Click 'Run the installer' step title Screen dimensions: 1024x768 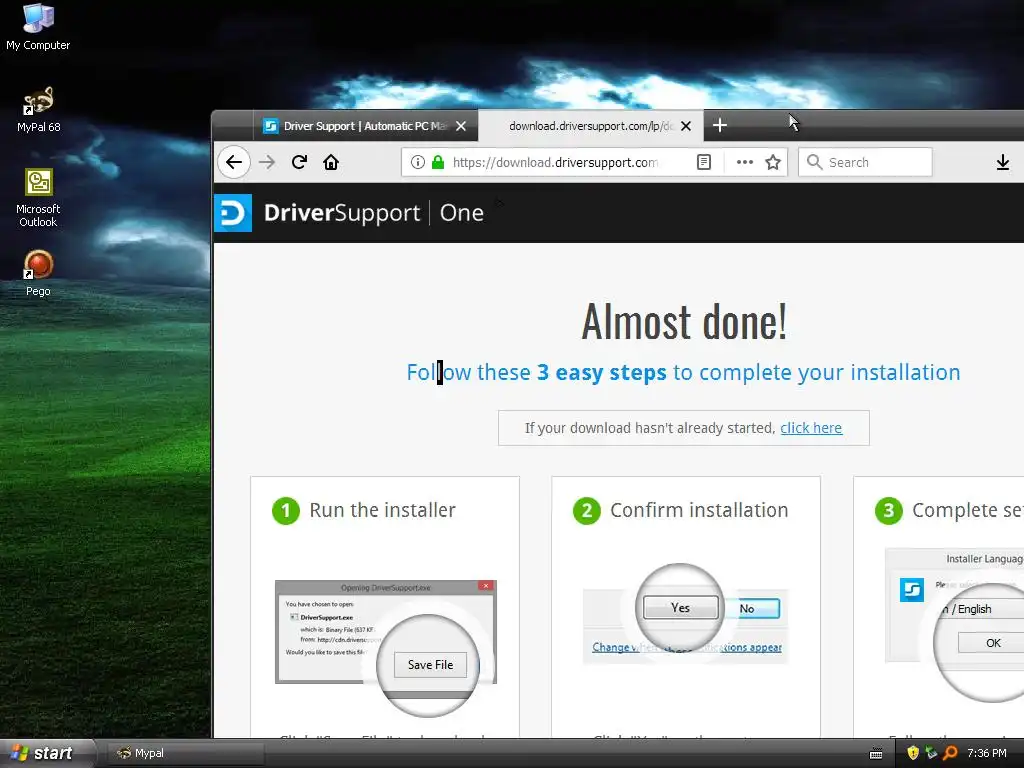tap(383, 510)
